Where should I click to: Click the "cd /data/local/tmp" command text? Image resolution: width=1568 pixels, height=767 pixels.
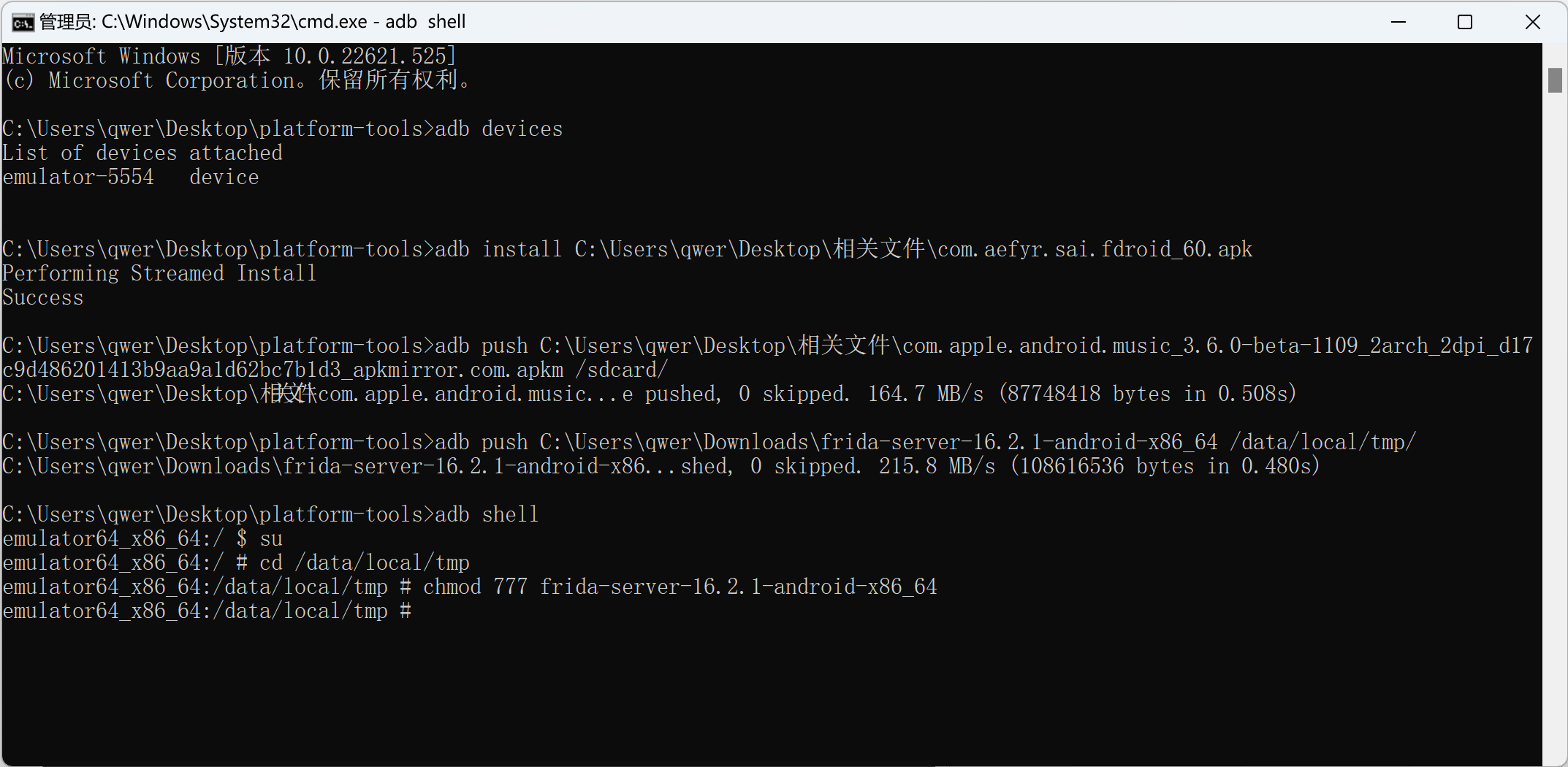[x=365, y=563]
